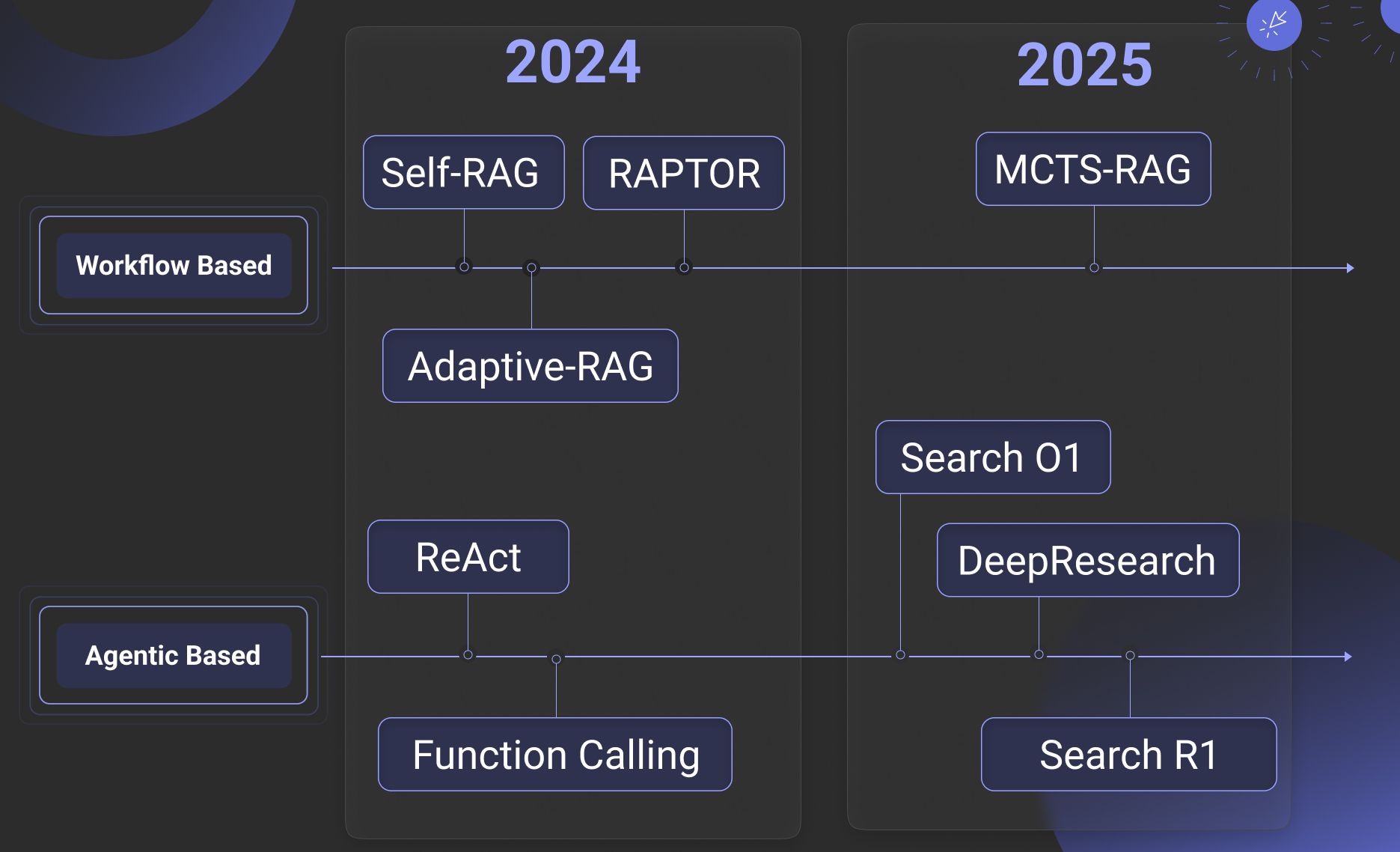Click the Workflow Based timeline arrowhead
The width and height of the screenshot is (1400, 852).
pyautogui.click(x=1350, y=268)
